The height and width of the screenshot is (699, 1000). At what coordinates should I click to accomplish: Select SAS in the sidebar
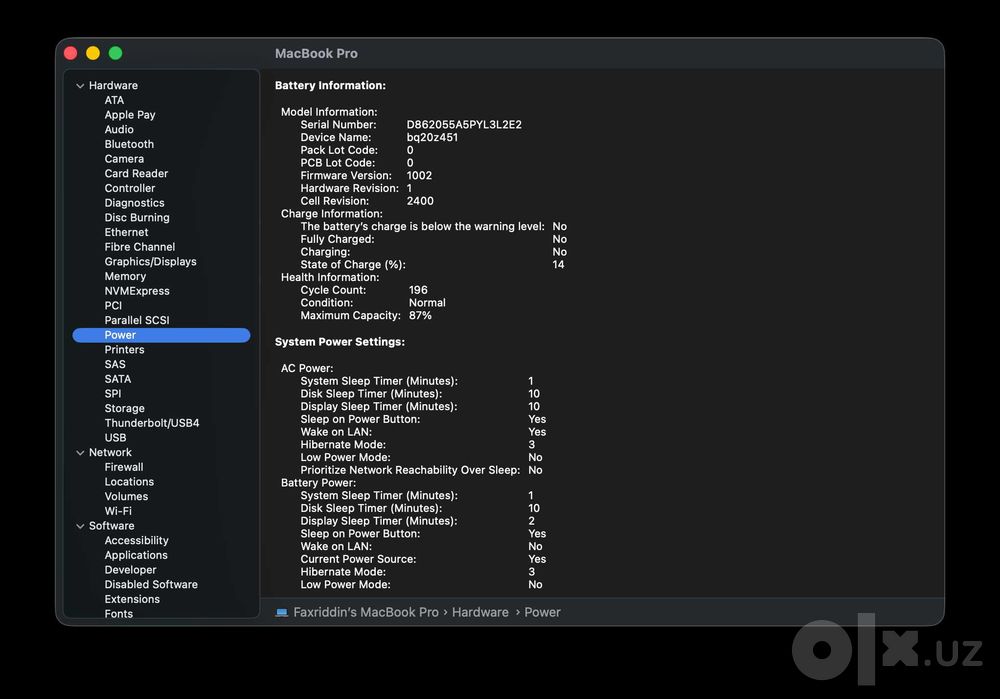click(115, 364)
